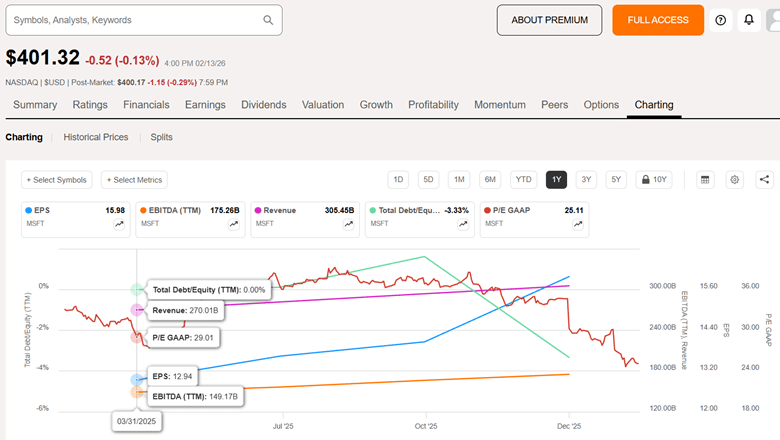
Task: Open the notifications bell
Action: [x=748, y=20]
